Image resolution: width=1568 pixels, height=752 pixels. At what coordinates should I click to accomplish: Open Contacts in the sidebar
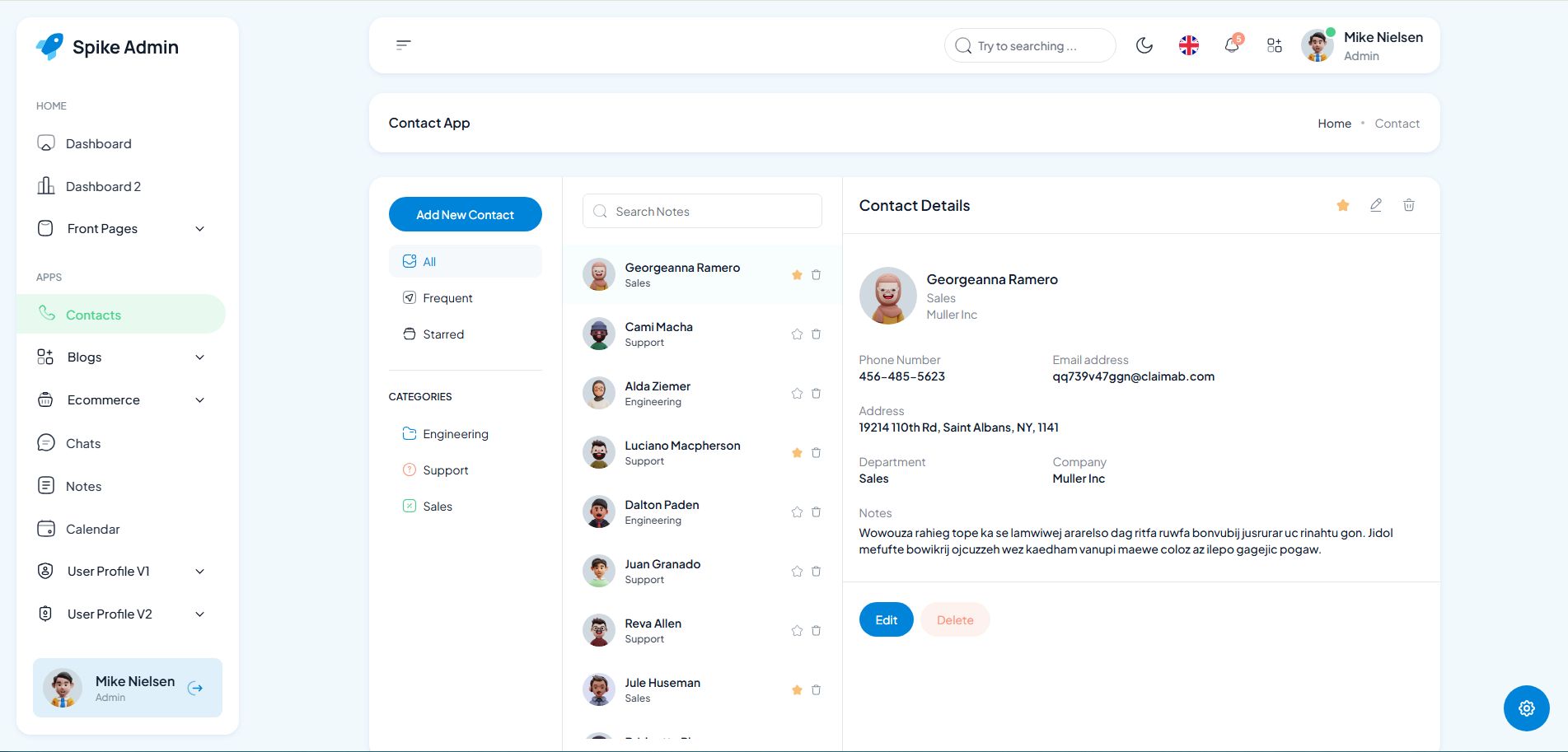point(121,314)
